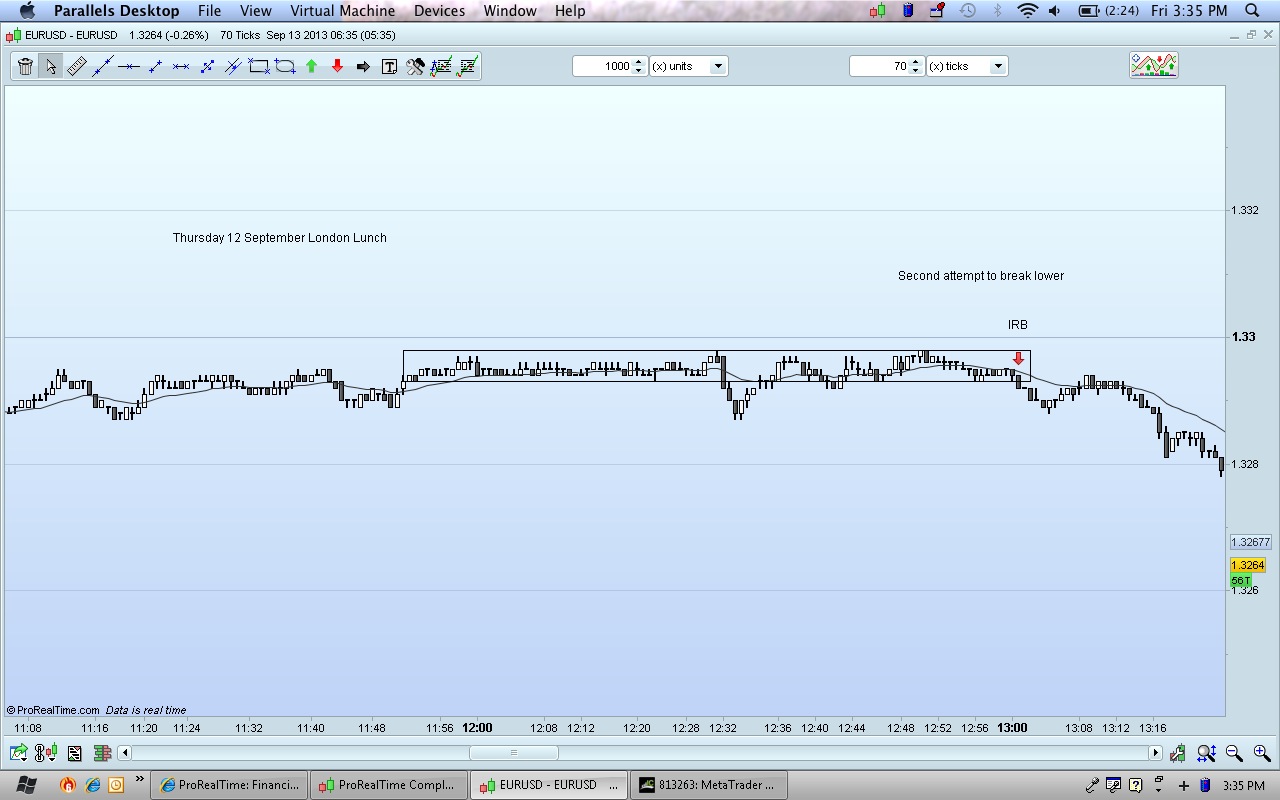
Task: Click the IRB chart annotation
Action: tap(1018, 325)
